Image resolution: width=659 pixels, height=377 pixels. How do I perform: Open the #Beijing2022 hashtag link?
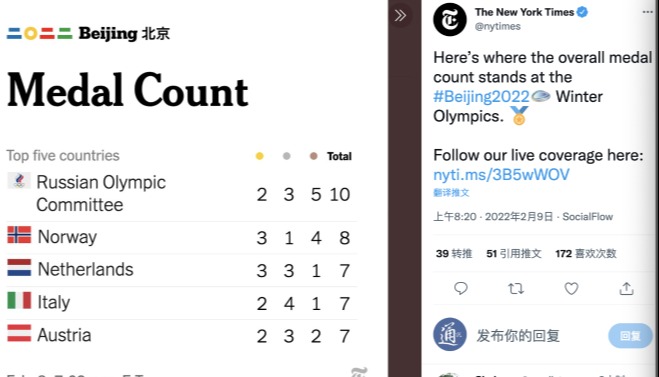click(x=481, y=97)
